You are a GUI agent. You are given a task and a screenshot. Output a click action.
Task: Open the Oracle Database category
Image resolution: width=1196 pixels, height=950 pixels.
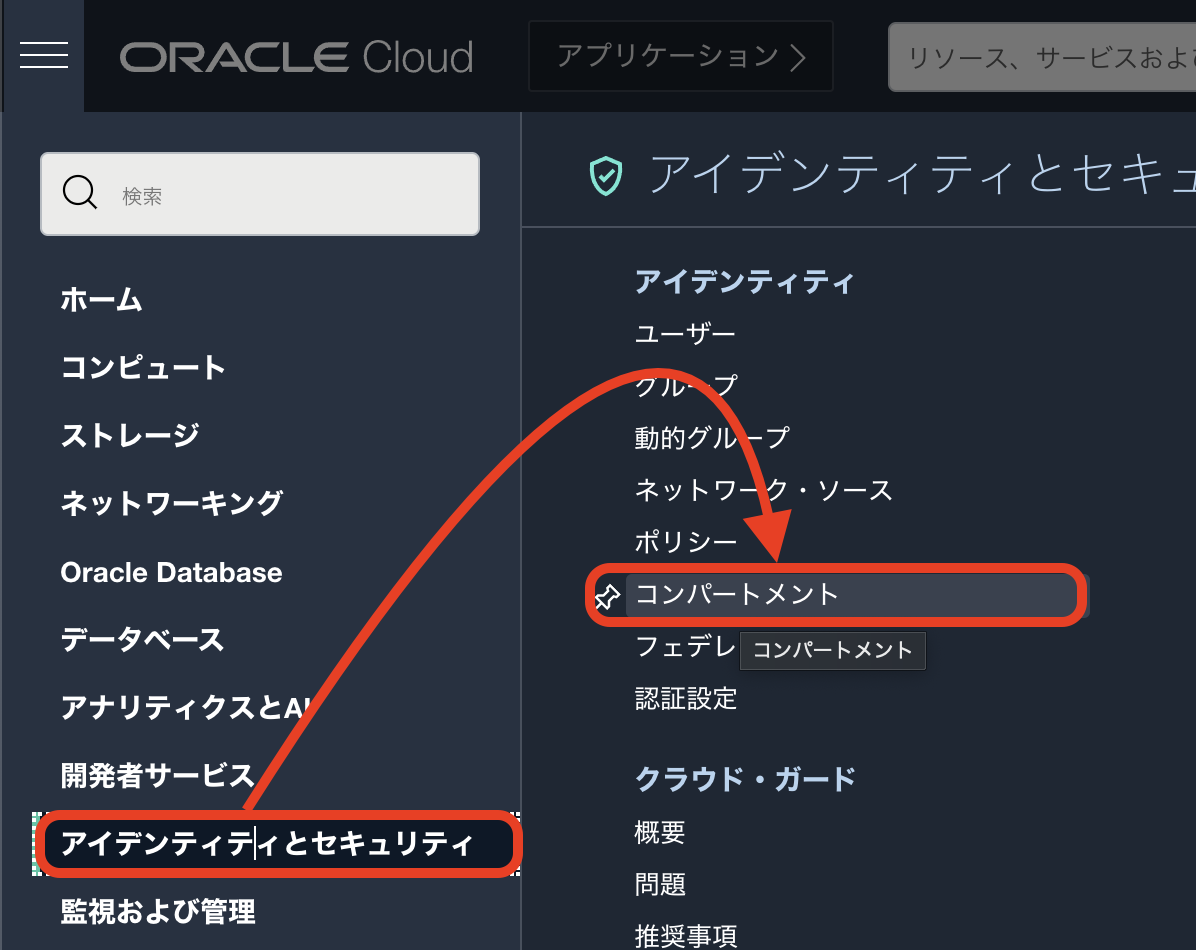pos(171,572)
